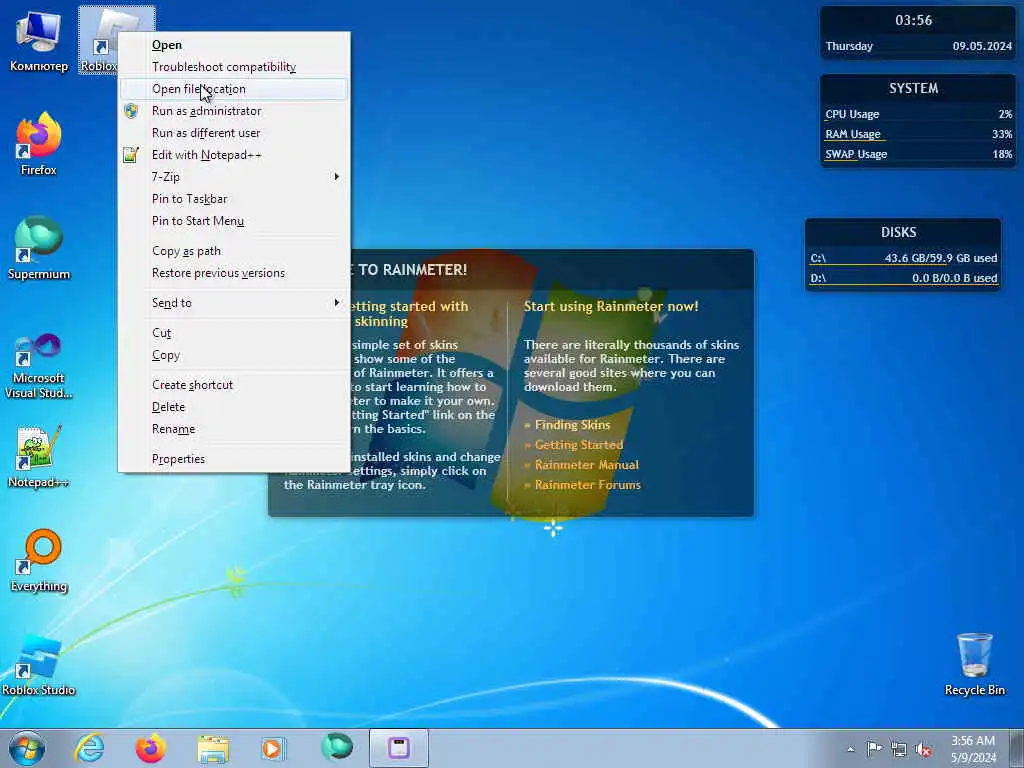Choose Open in context menu
1024x768 pixels.
[x=234, y=45]
